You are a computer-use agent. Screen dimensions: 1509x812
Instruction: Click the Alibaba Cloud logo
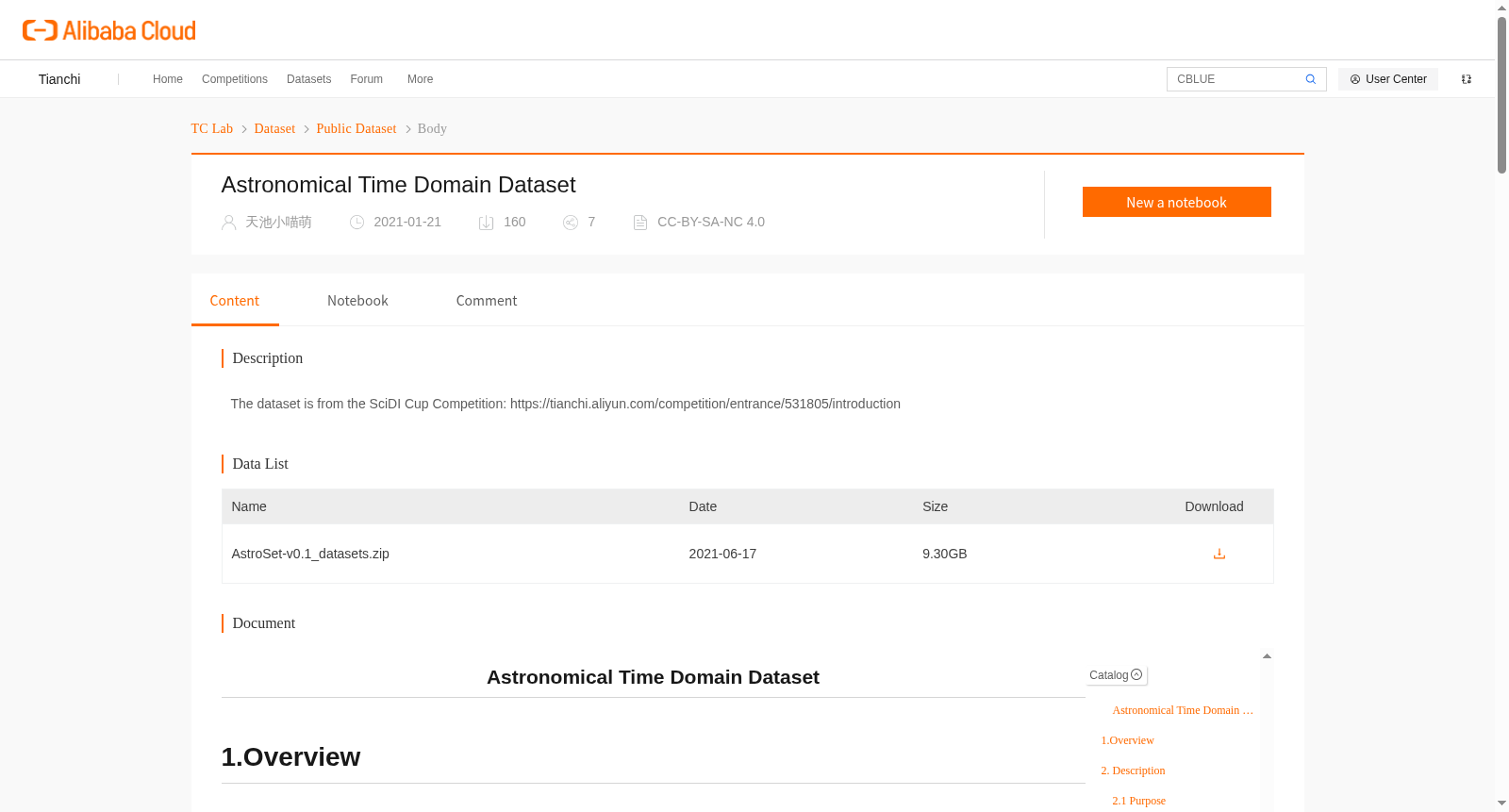tap(109, 30)
